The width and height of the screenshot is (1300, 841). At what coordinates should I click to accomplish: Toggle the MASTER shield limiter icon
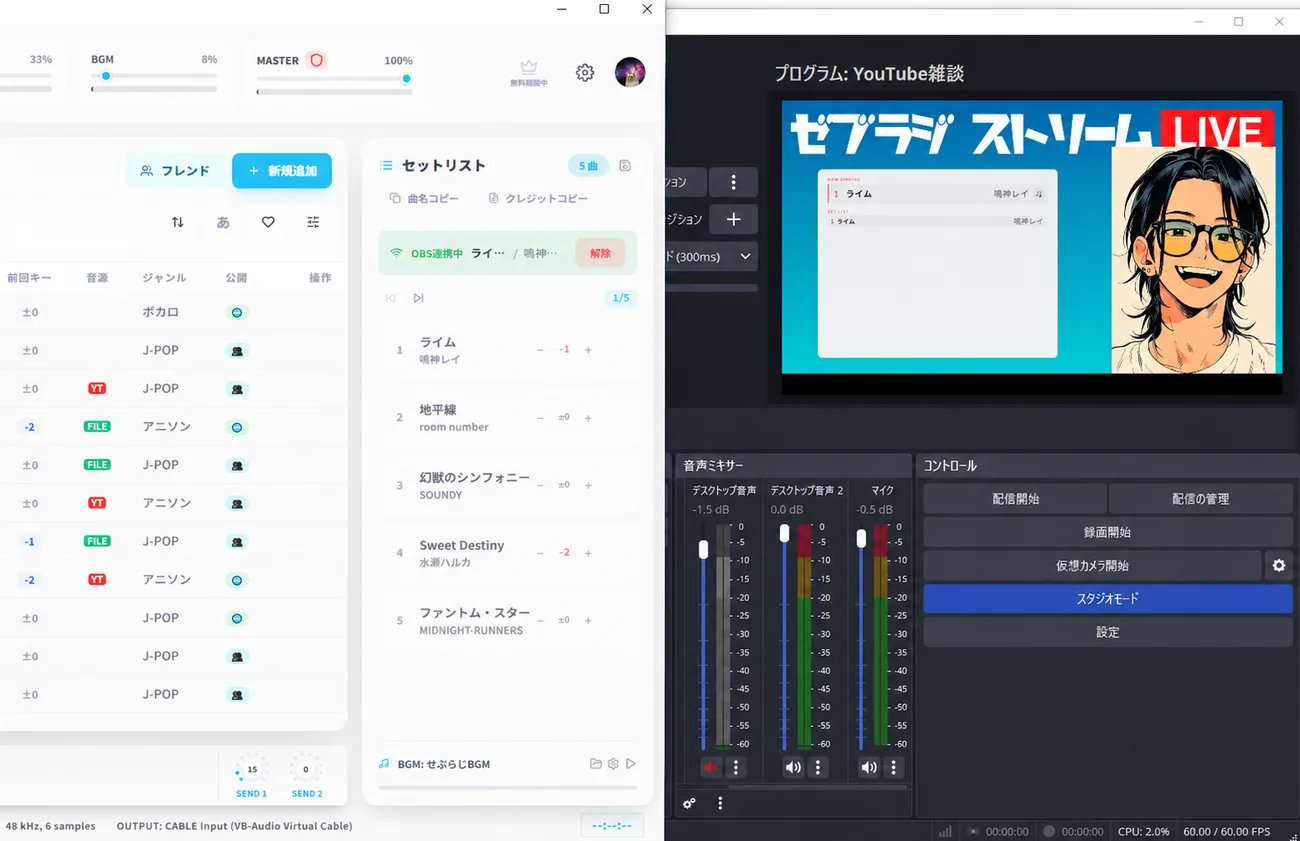point(316,60)
